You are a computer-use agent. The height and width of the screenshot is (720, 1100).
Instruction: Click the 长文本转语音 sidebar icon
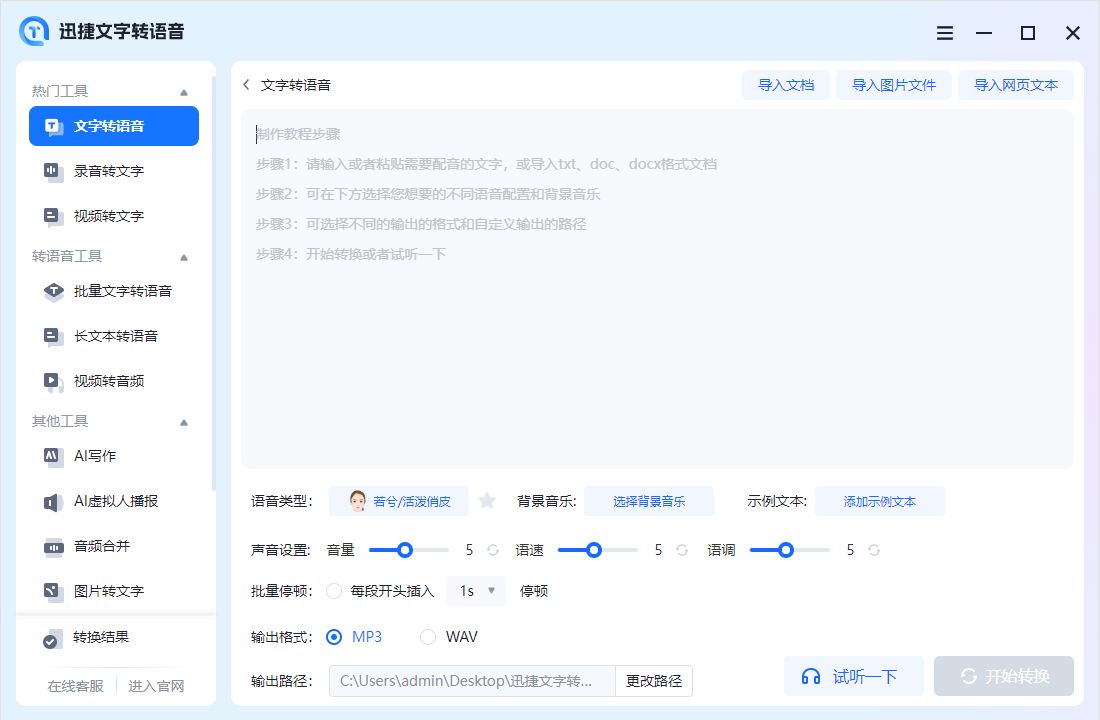pos(53,336)
